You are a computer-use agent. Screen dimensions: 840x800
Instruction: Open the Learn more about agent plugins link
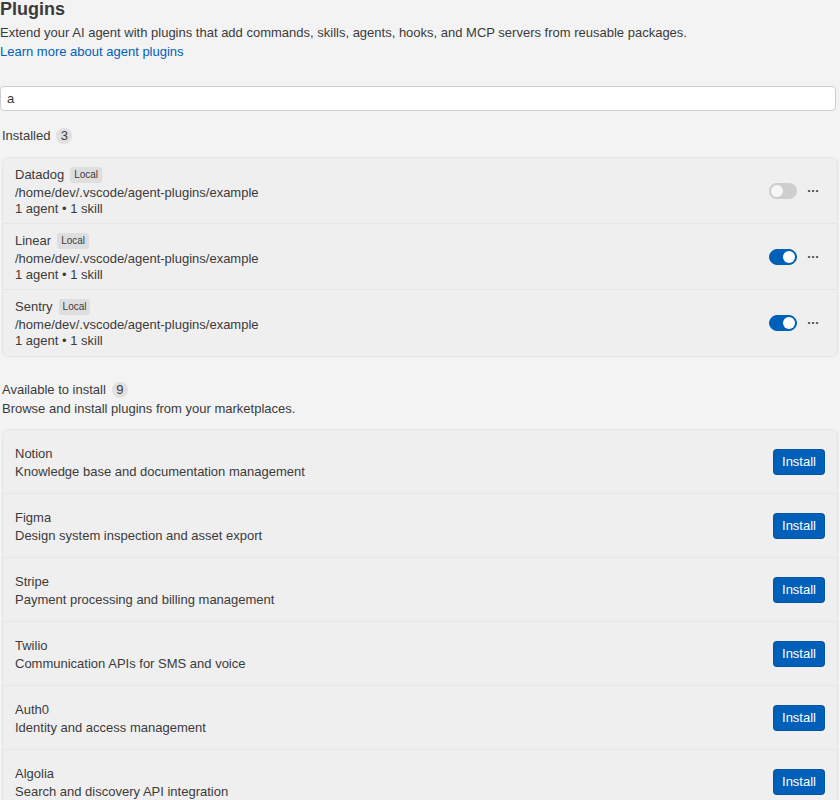(x=92, y=52)
